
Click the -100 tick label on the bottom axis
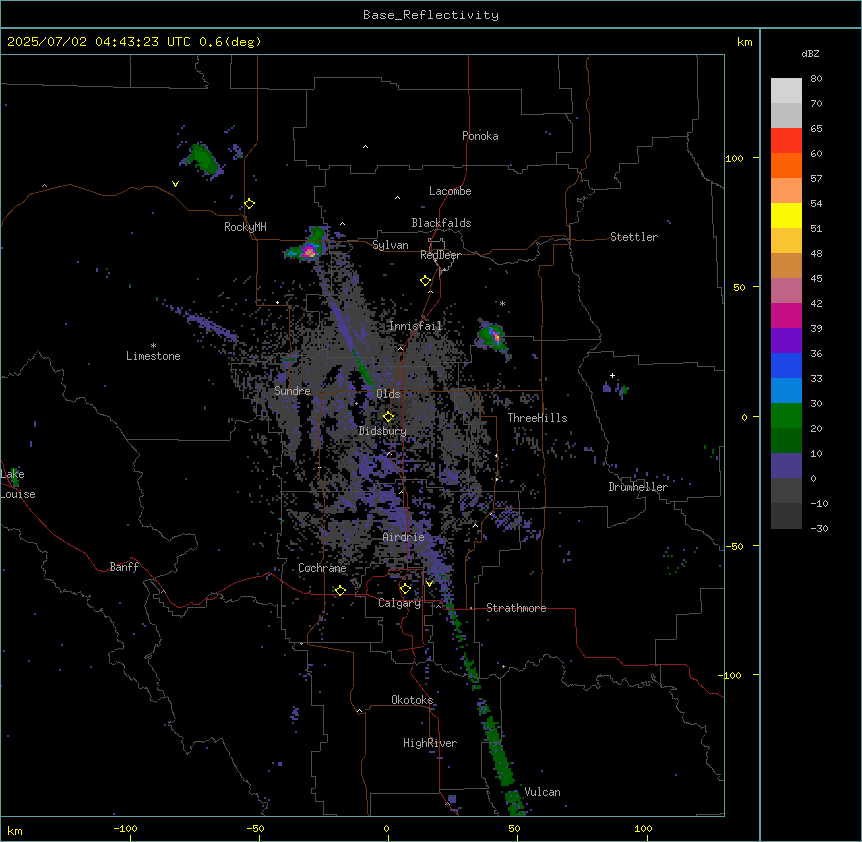(125, 828)
